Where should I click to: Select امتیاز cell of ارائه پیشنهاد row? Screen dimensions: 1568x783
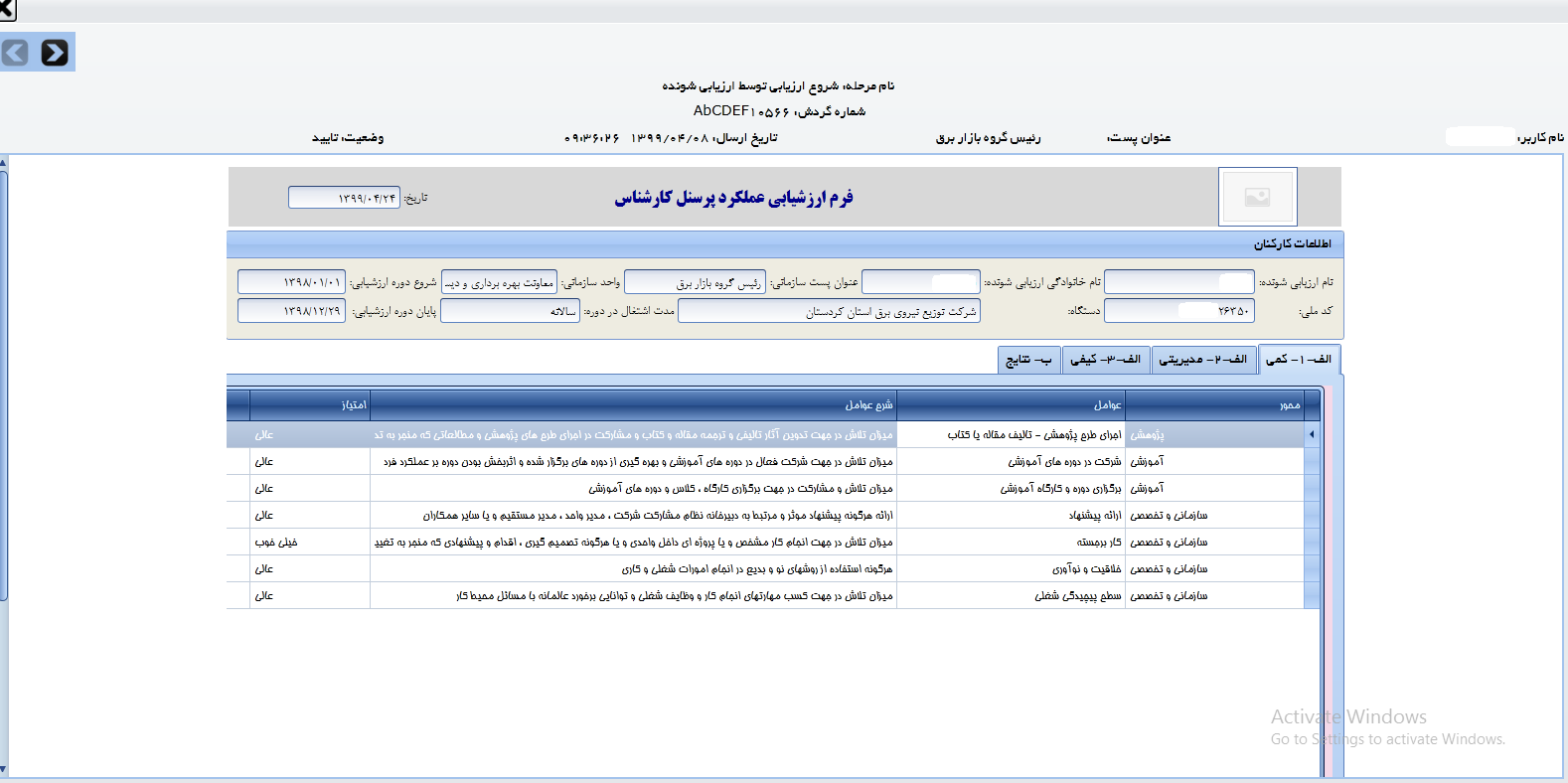point(309,515)
